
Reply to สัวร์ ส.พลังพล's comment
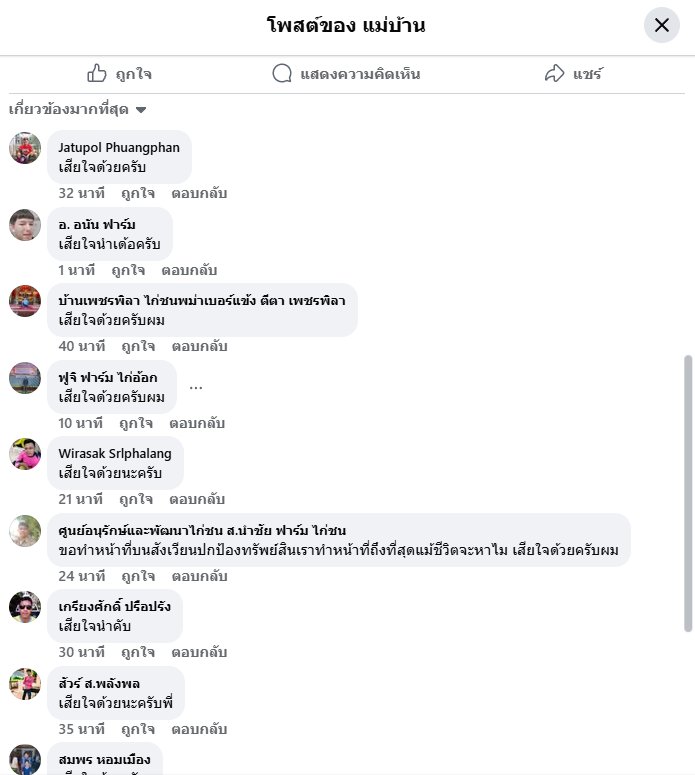199,729
